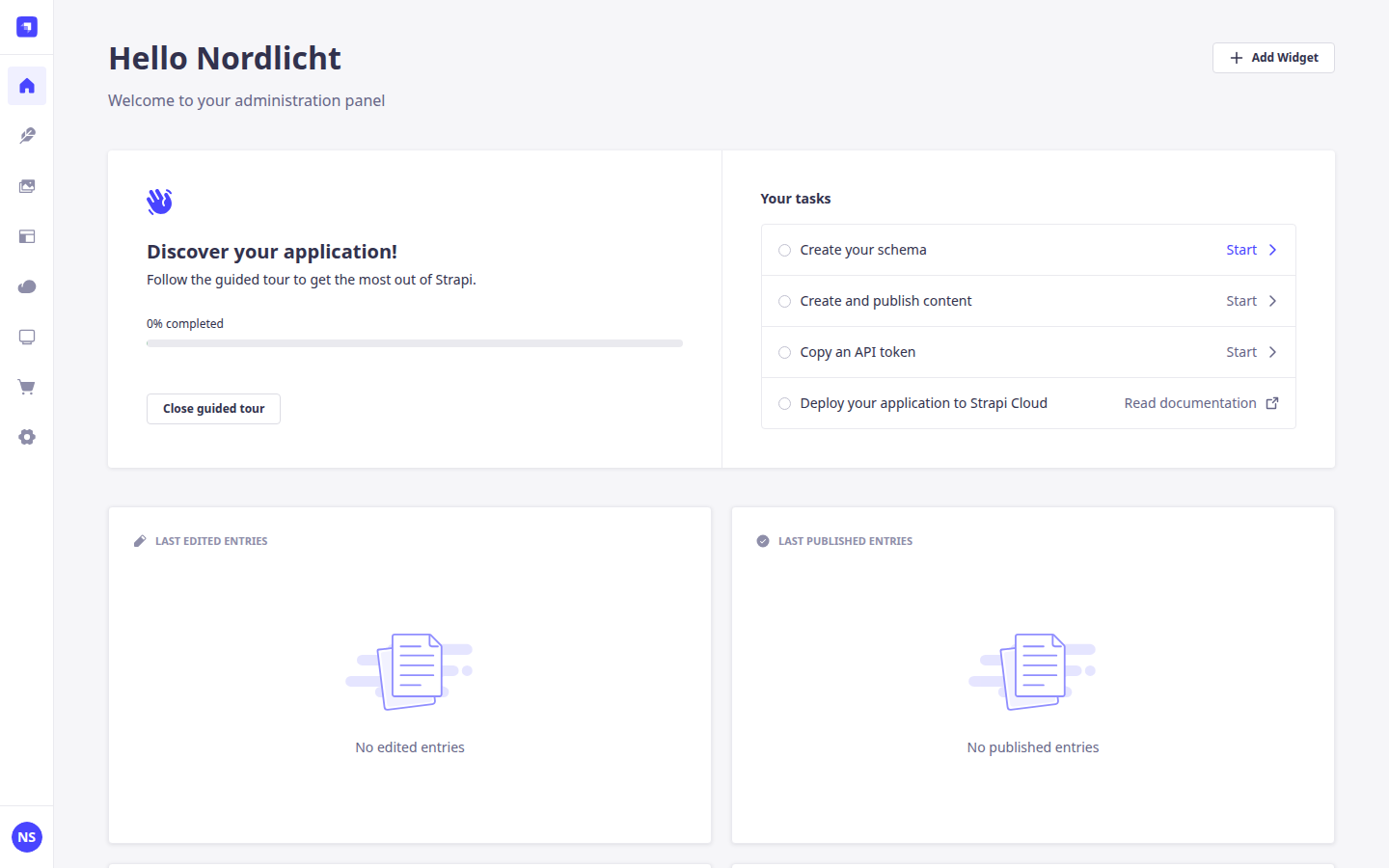The height and width of the screenshot is (868, 1389).
Task: Click the external link icon beside Read documentation
Action: tap(1272, 403)
